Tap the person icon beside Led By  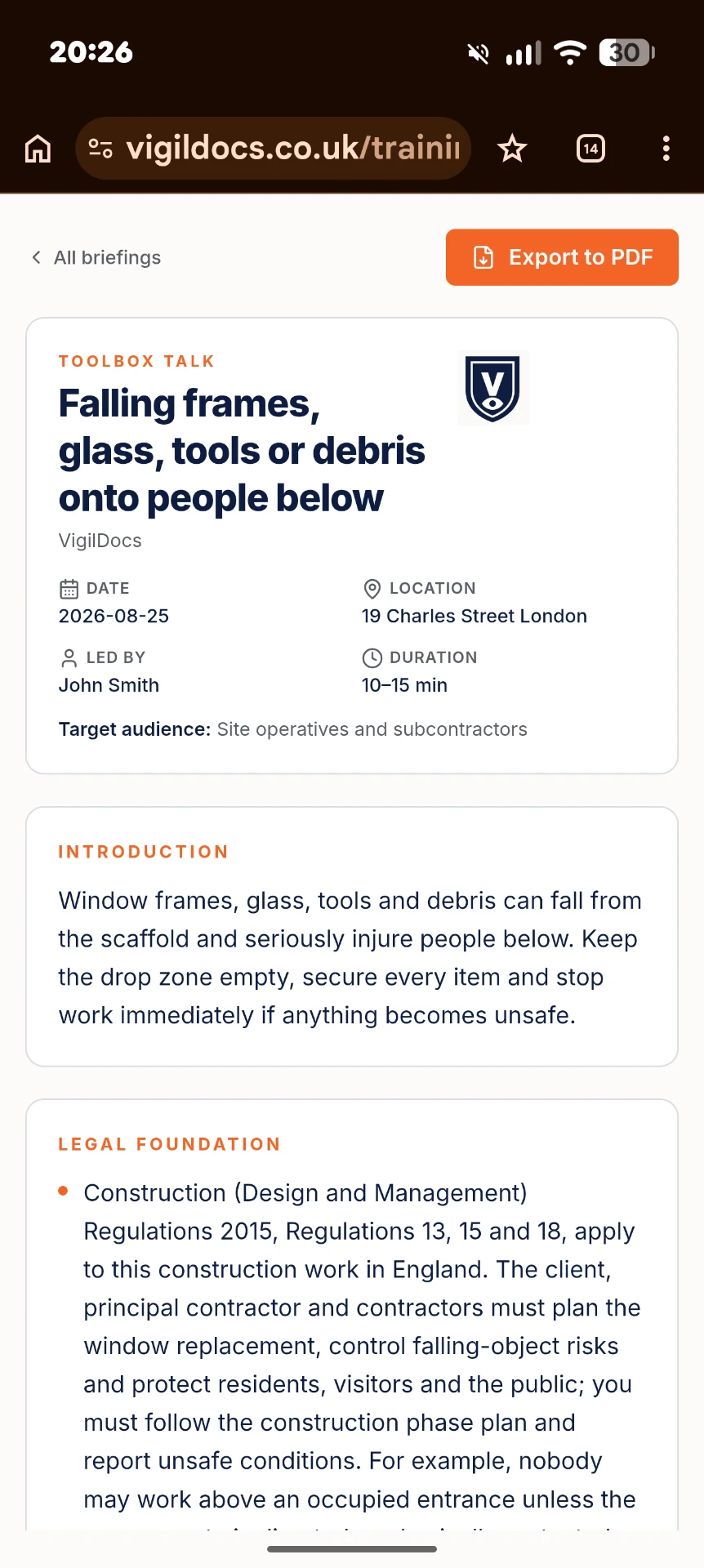pyautogui.click(x=69, y=657)
